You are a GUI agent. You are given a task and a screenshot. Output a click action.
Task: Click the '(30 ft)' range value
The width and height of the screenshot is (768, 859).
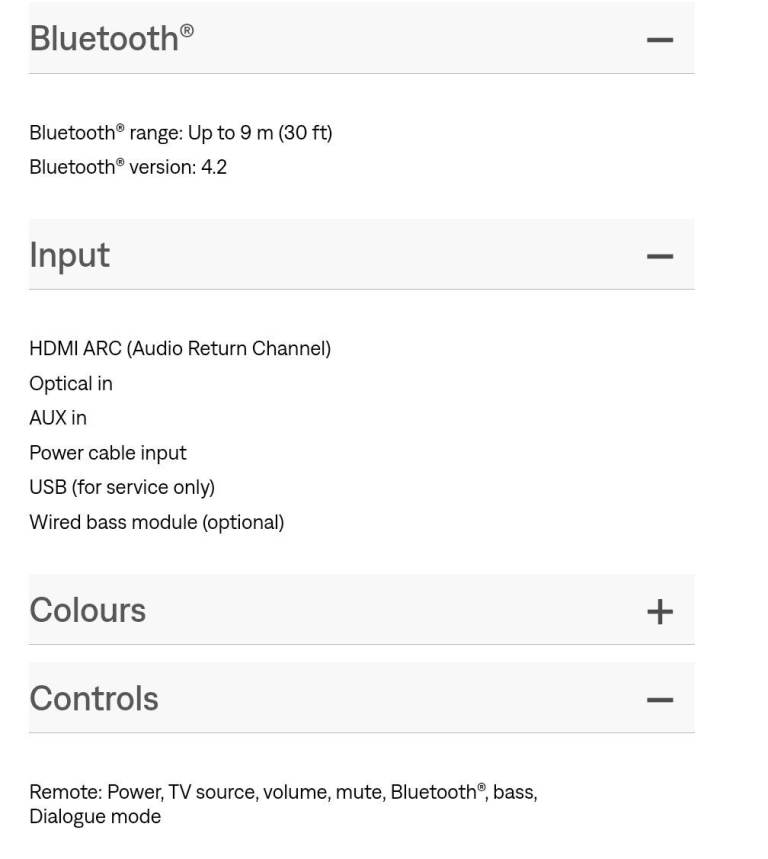tap(306, 133)
